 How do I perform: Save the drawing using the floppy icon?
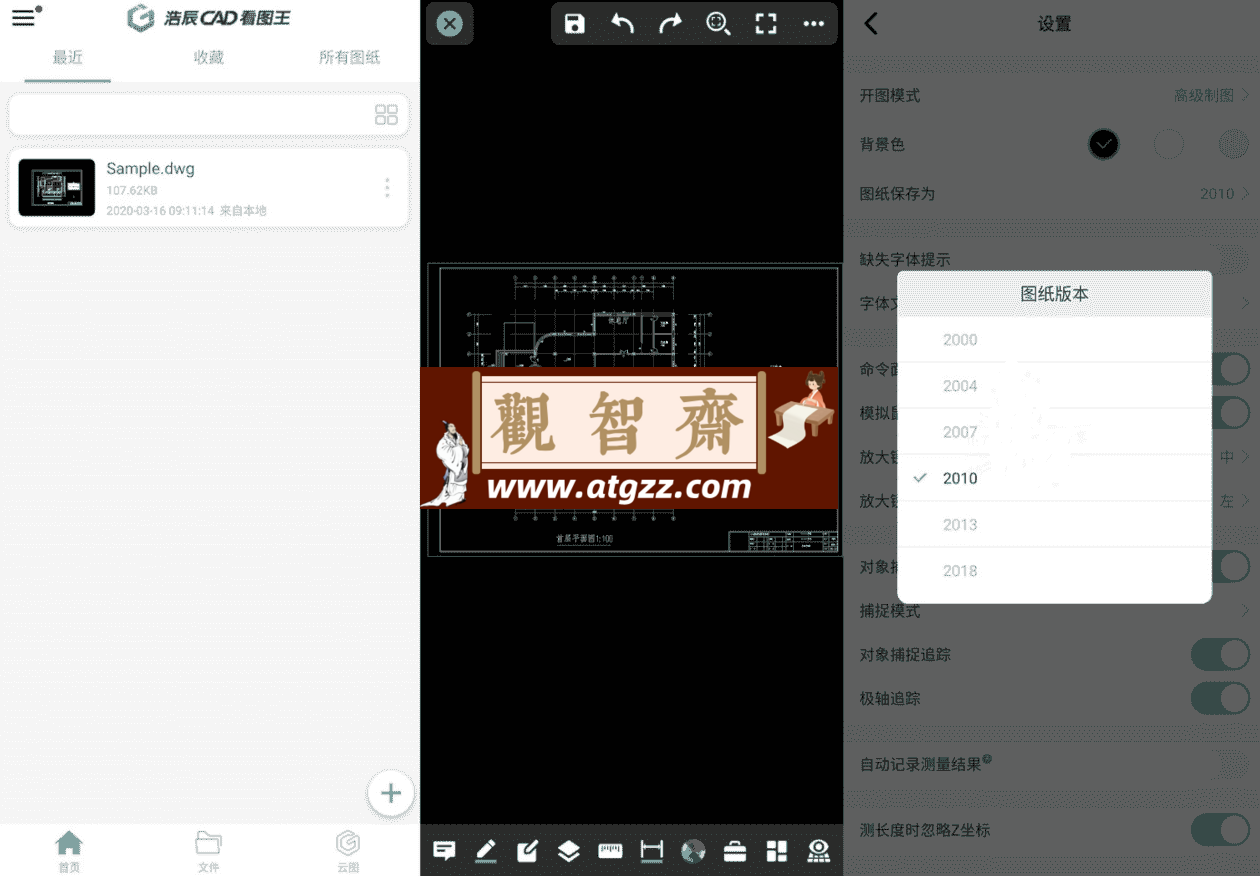(574, 24)
